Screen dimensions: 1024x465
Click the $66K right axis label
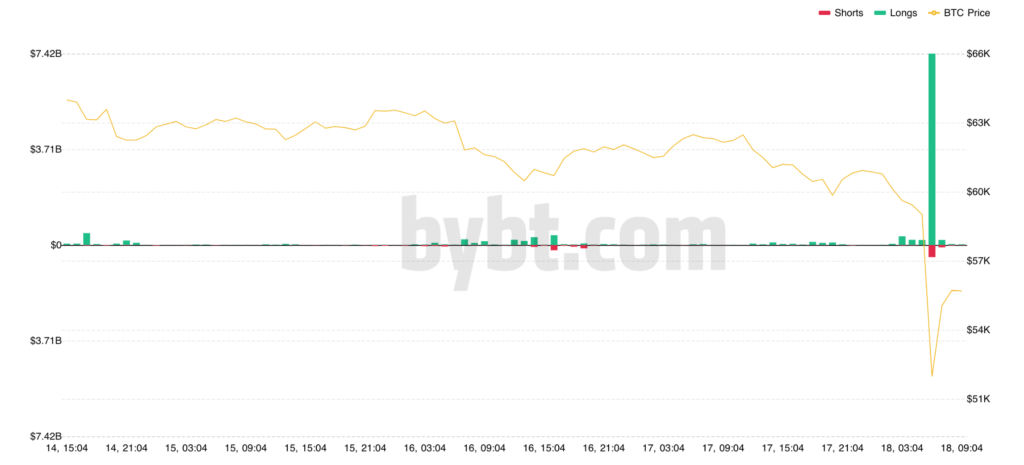pyautogui.click(x=978, y=54)
